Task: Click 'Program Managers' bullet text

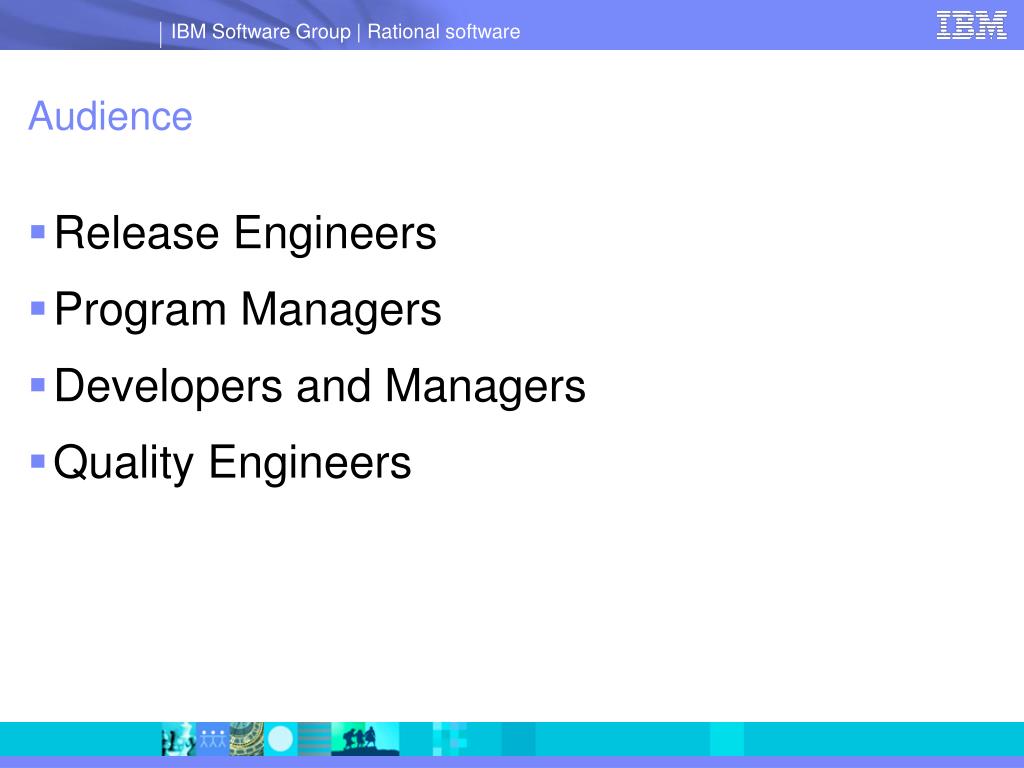Action: pyautogui.click(x=248, y=310)
